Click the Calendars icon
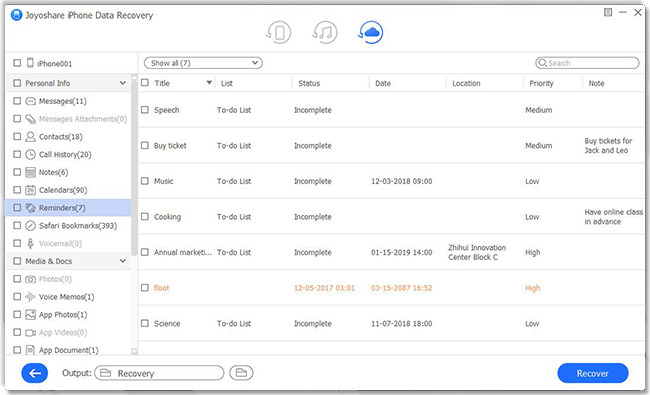The image size is (650, 395). tap(31, 190)
